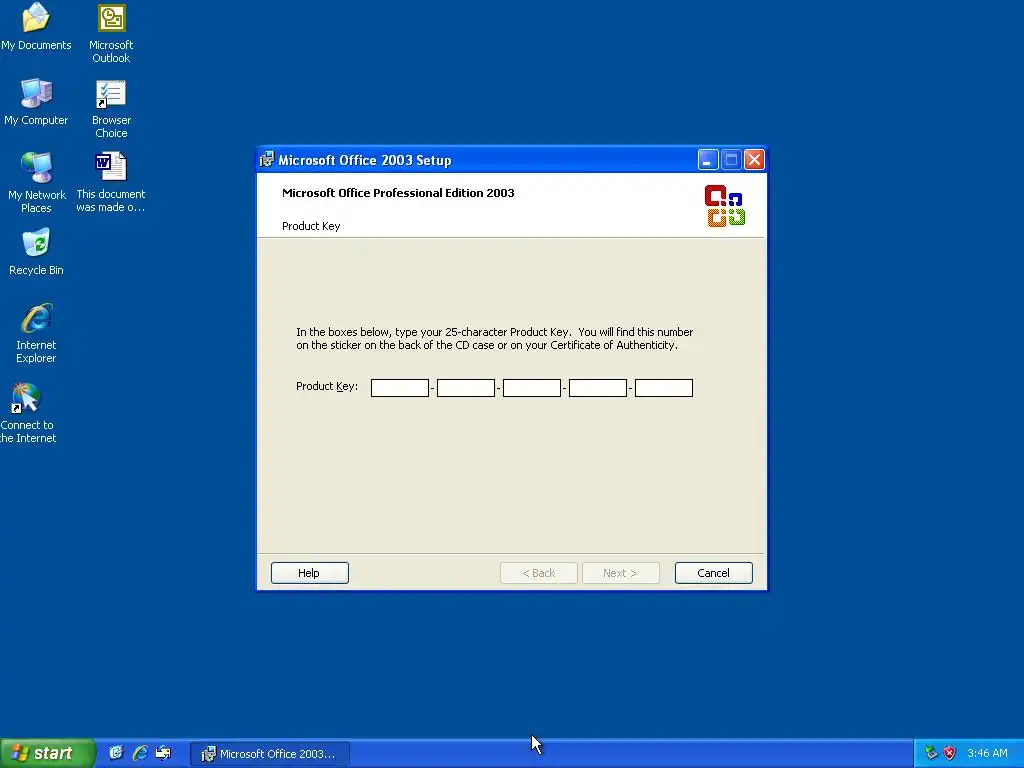
Task: Click the Office 2003 logo in setup dialog
Action: (x=725, y=206)
